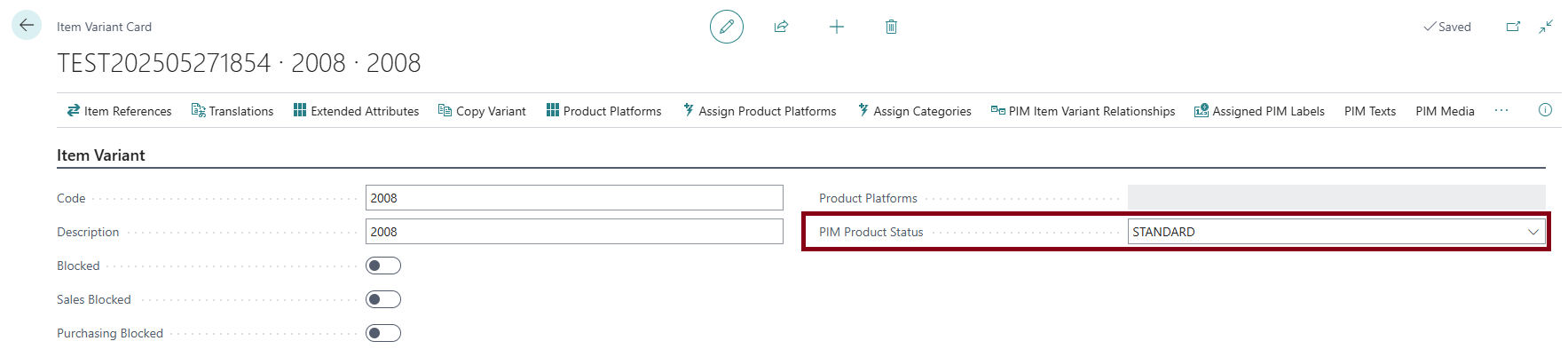Screen dimensions: 1568x357
Task: Click the plus icon to create new
Action: click(x=836, y=27)
